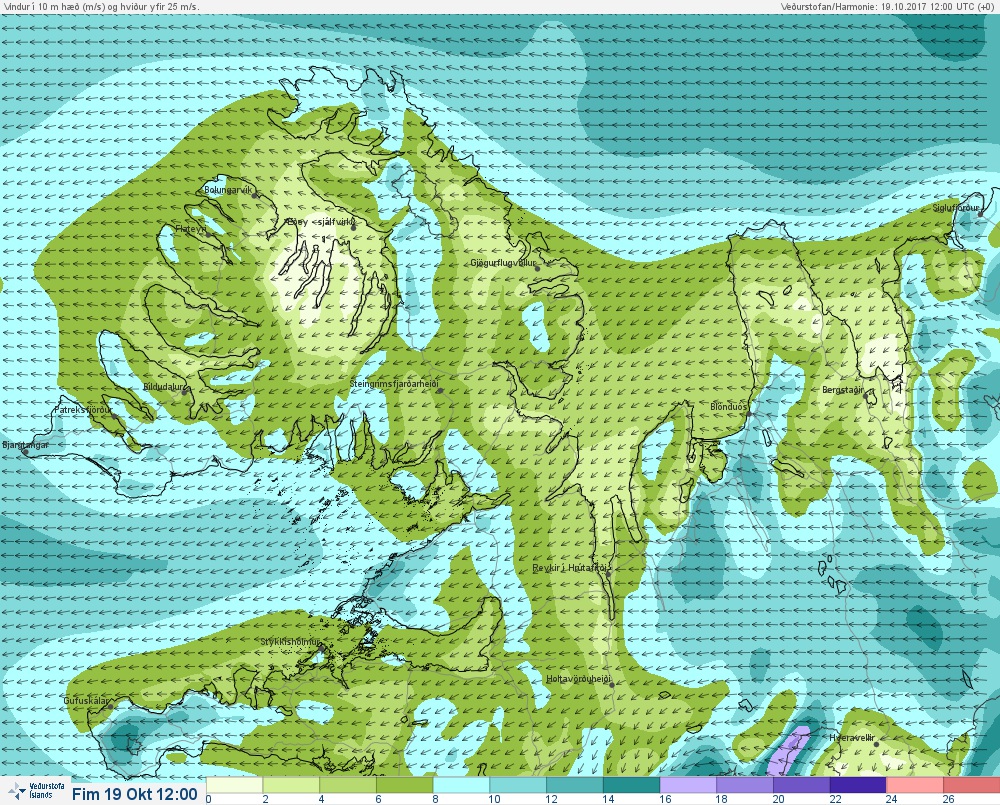
Task: Click the Veðurstofa Íslands logo
Action: tap(37, 791)
